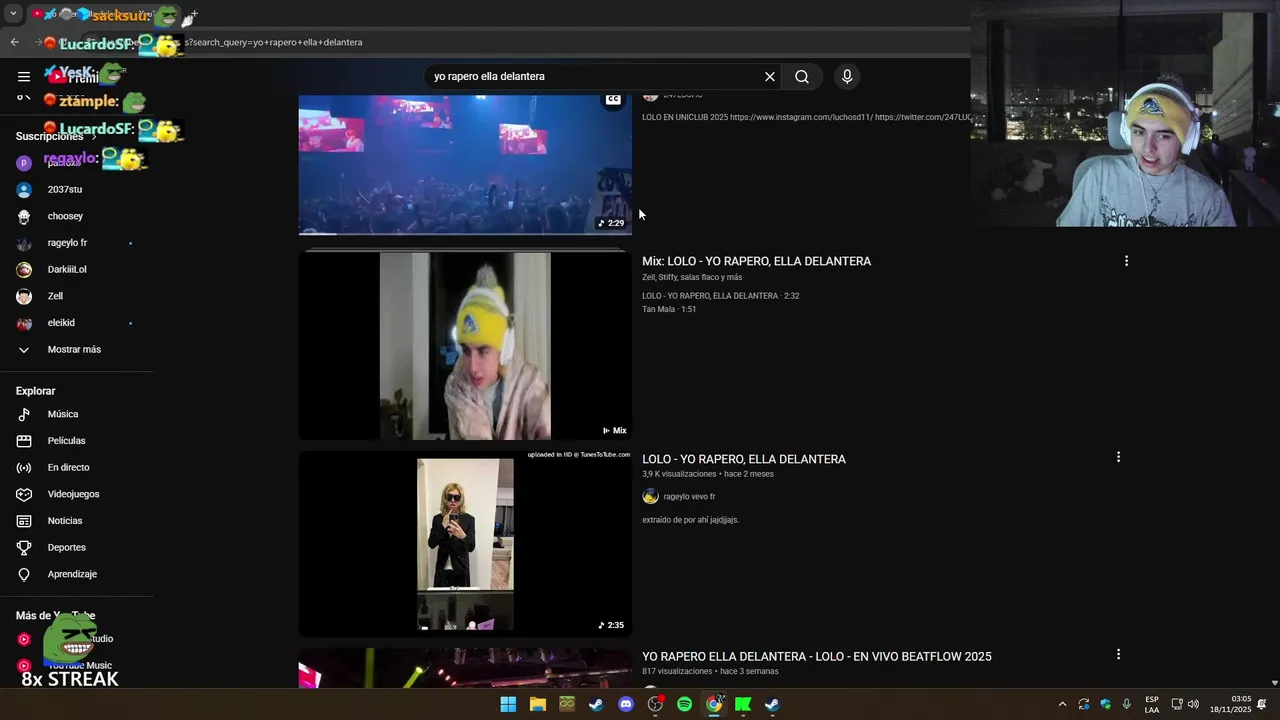
Task: Click the text 817 visualizaciones · hace 3 semanas
Action: tap(710, 671)
